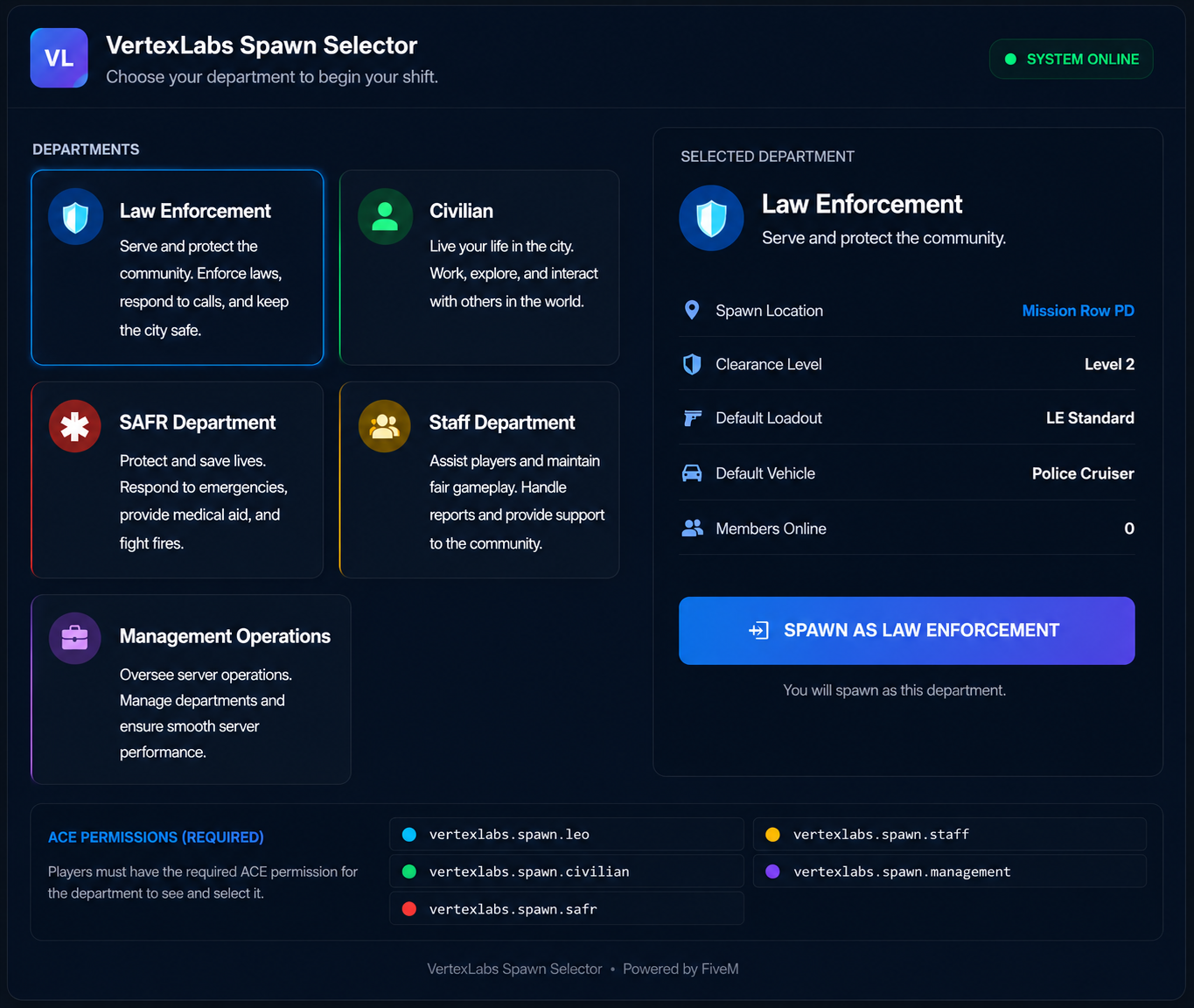Click the System Online status badge

[1071, 59]
